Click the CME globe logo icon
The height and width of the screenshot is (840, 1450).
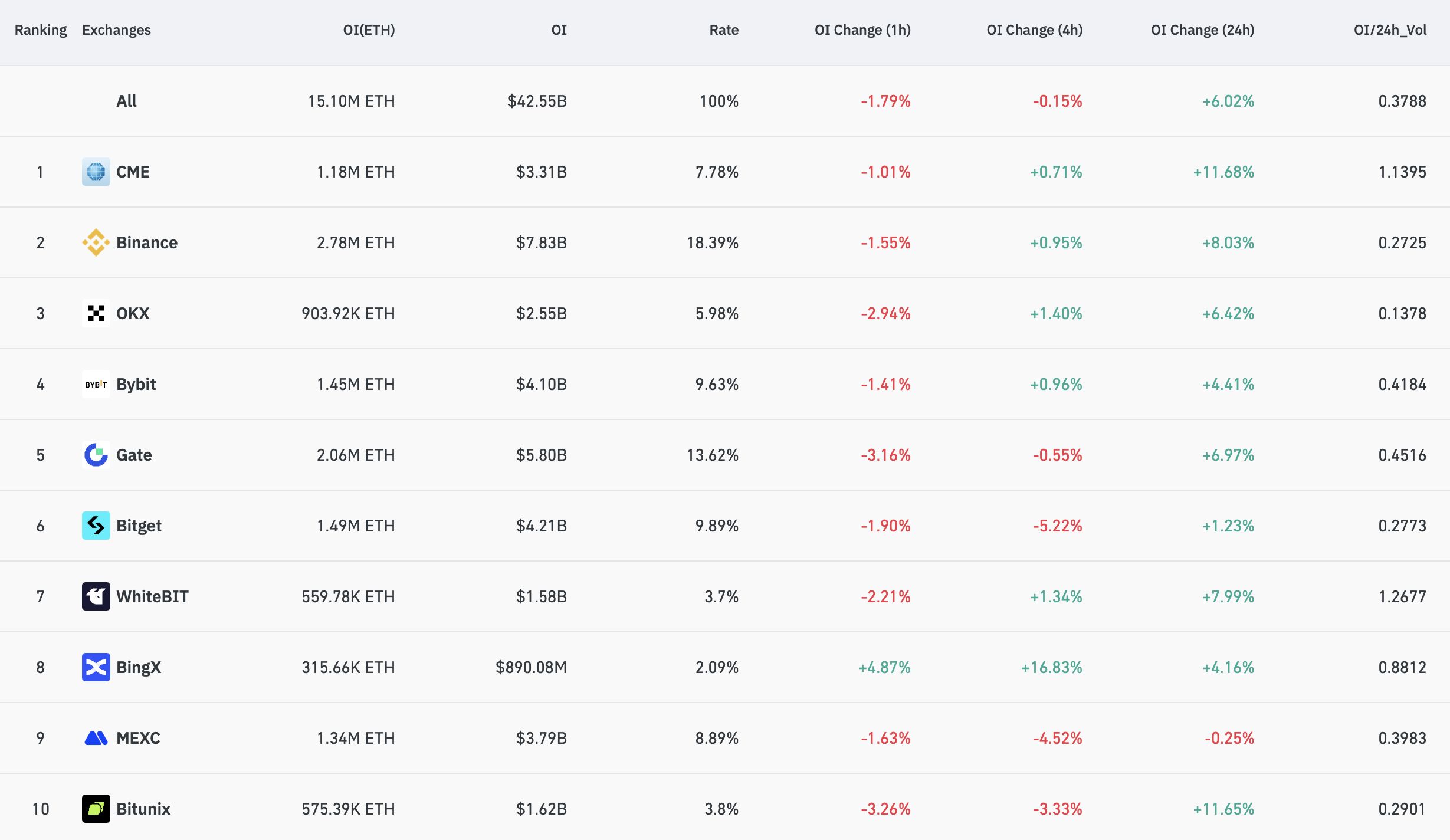[x=96, y=172]
